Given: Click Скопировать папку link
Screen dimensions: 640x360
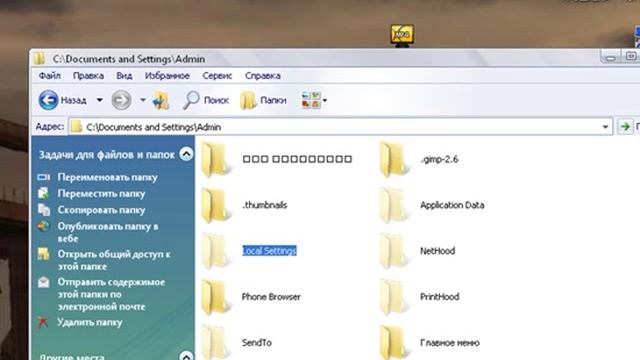Looking at the screenshot, I should pos(101,210).
